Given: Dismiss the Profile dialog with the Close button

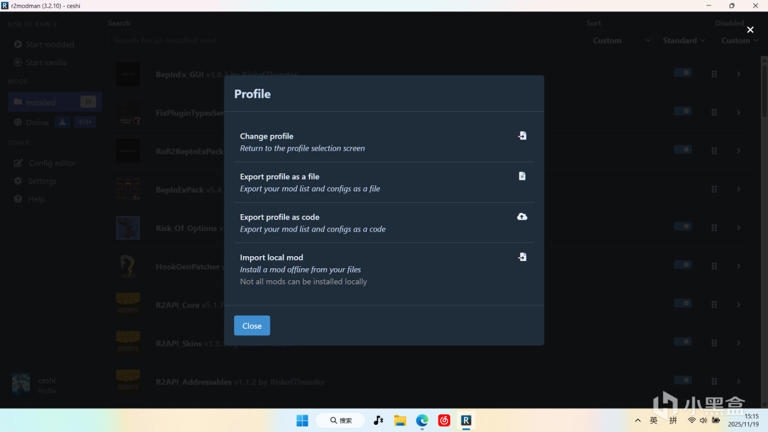Looking at the screenshot, I should 252,326.
